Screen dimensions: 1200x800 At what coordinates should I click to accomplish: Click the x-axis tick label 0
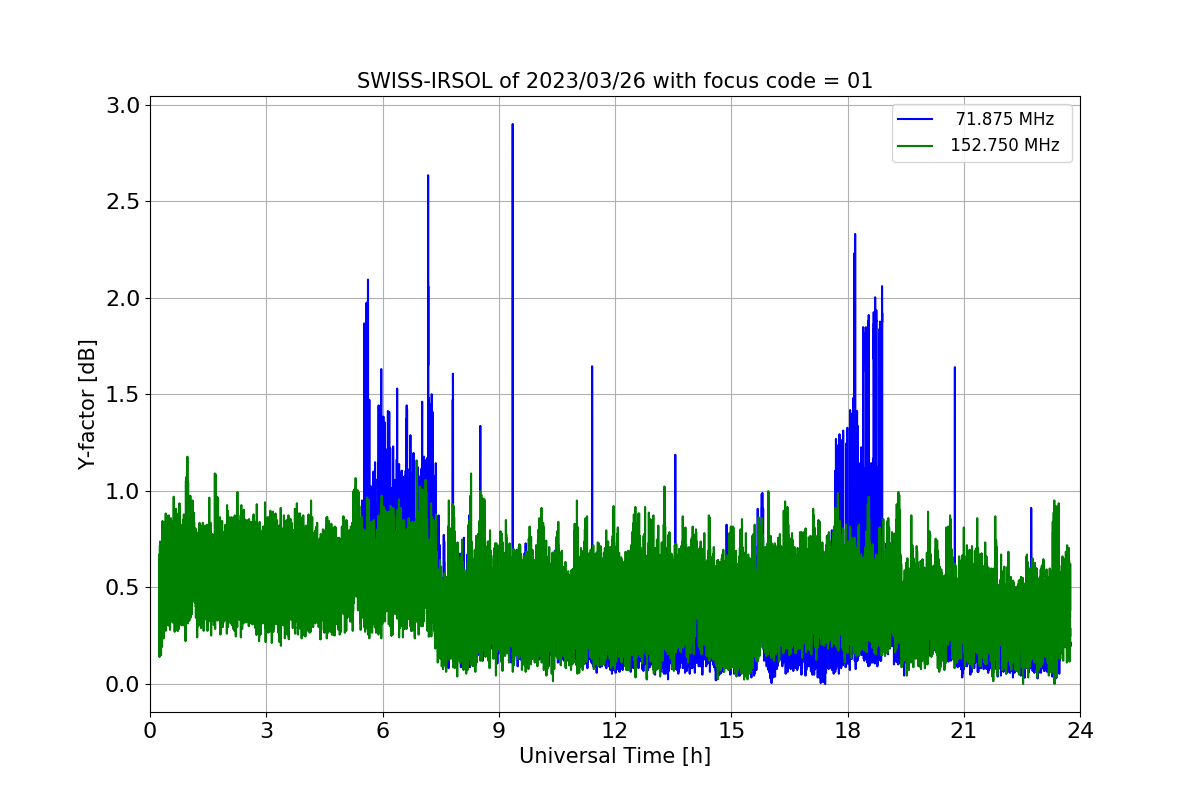click(150, 730)
